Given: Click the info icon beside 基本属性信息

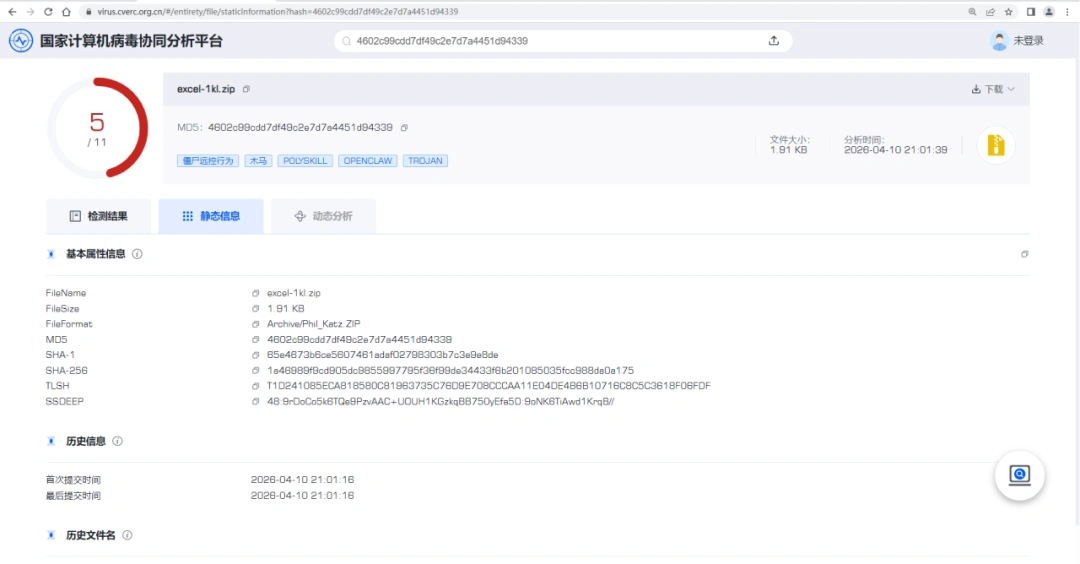Looking at the screenshot, I should pyautogui.click(x=137, y=254).
